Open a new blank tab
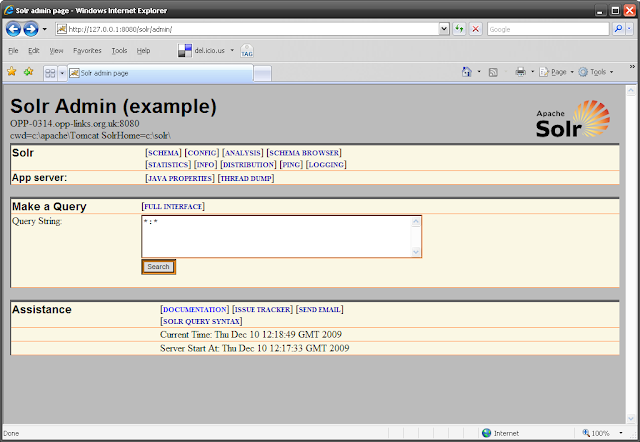This screenshot has width=640, height=442. pyautogui.click(x=262, y=73)
